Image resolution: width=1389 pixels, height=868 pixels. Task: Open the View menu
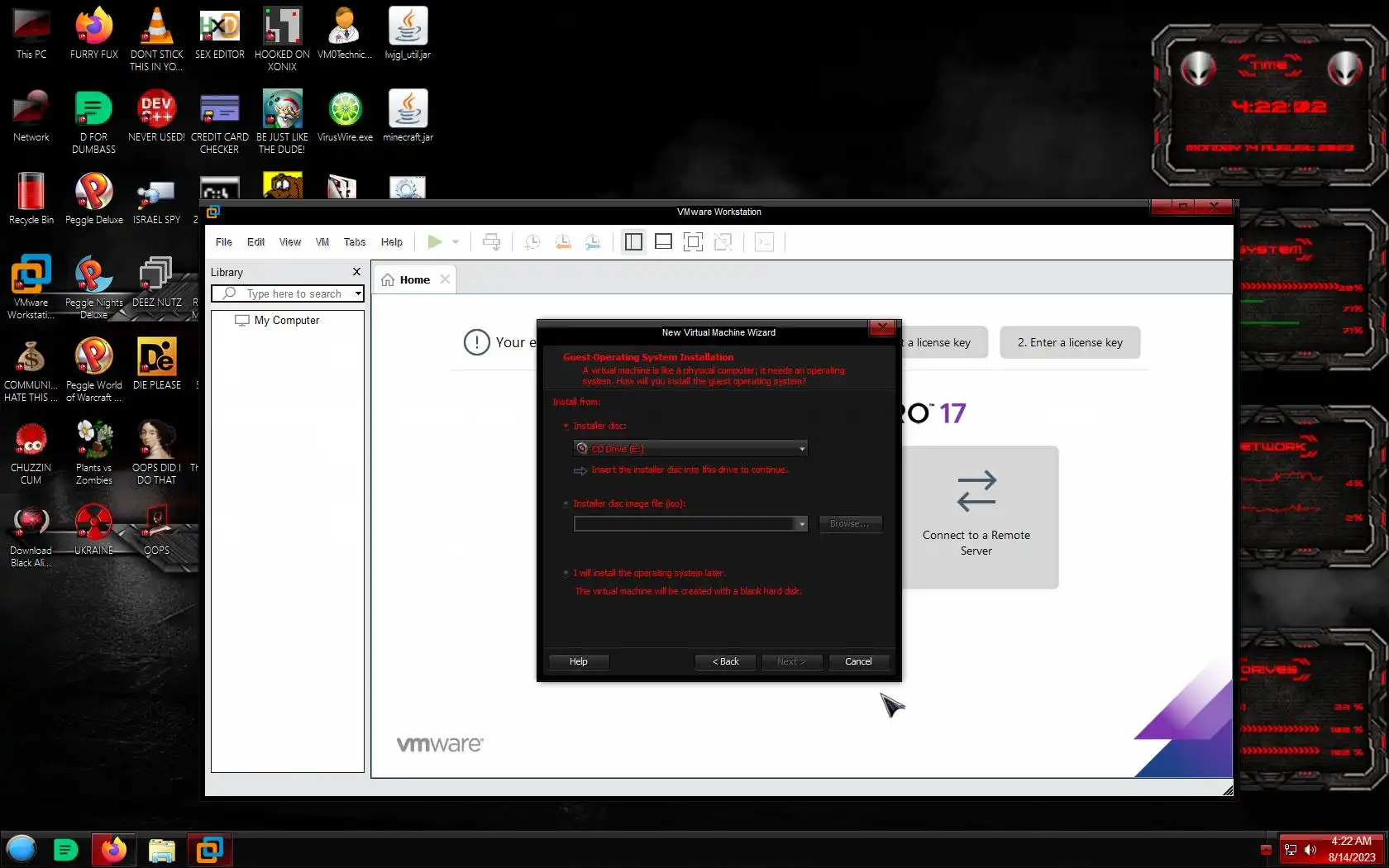pos(290,242)
